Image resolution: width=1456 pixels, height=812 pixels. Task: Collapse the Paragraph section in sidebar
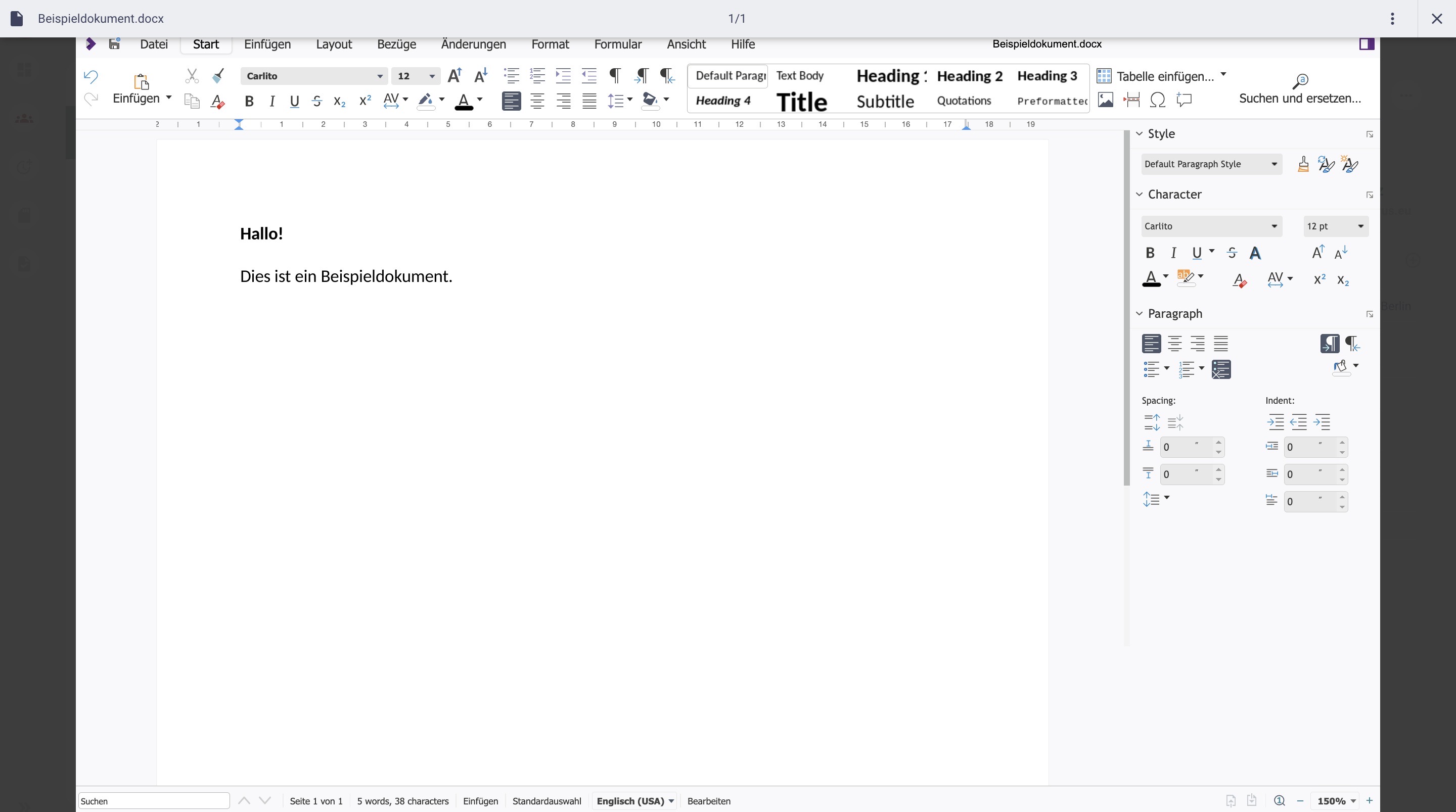click(x=1140, y=314)
